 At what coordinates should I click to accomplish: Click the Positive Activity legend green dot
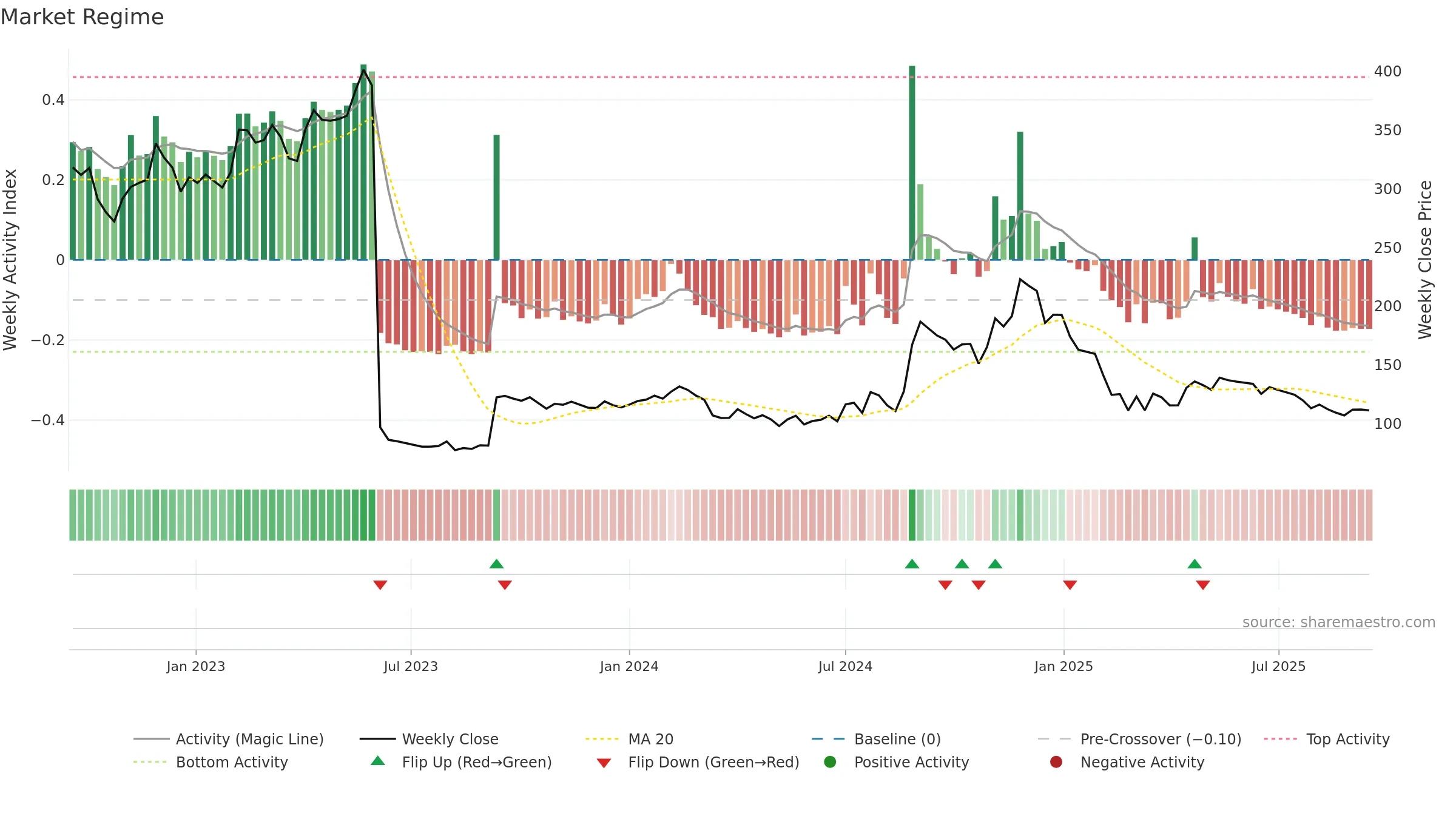830,761
